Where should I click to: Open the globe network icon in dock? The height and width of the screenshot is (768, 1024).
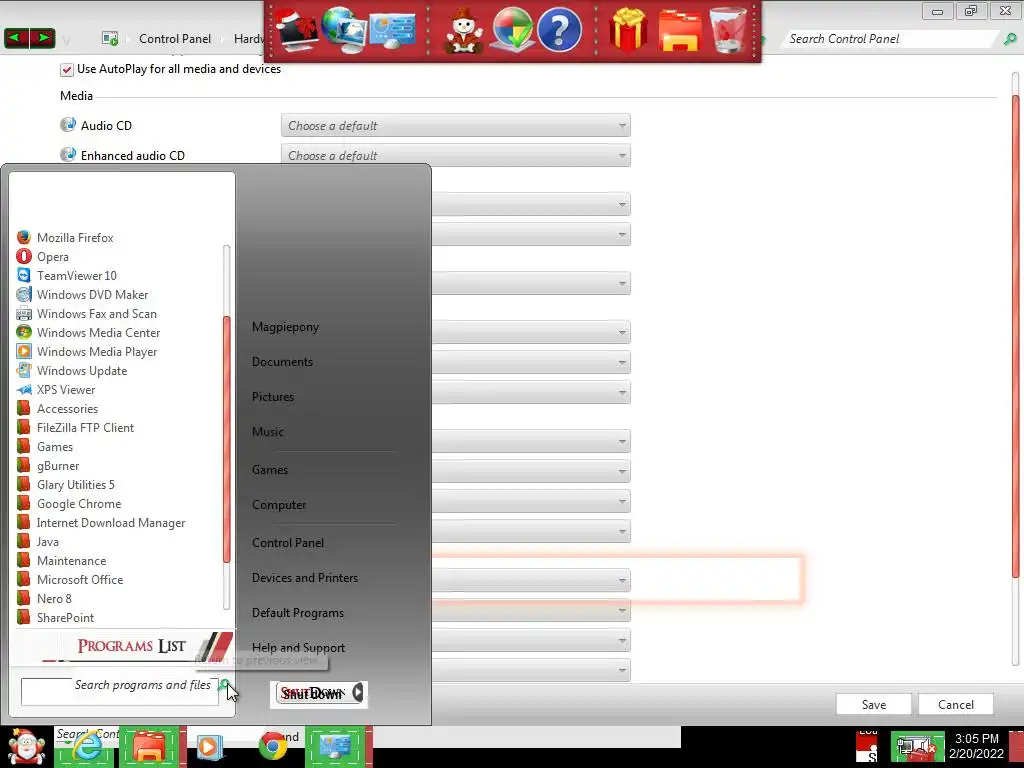(344, 30)
